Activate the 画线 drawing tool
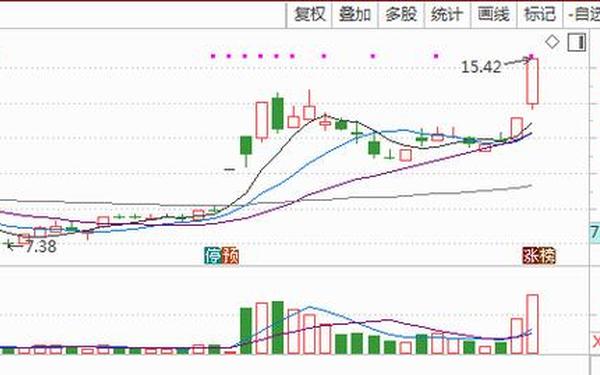 point(493,15)
